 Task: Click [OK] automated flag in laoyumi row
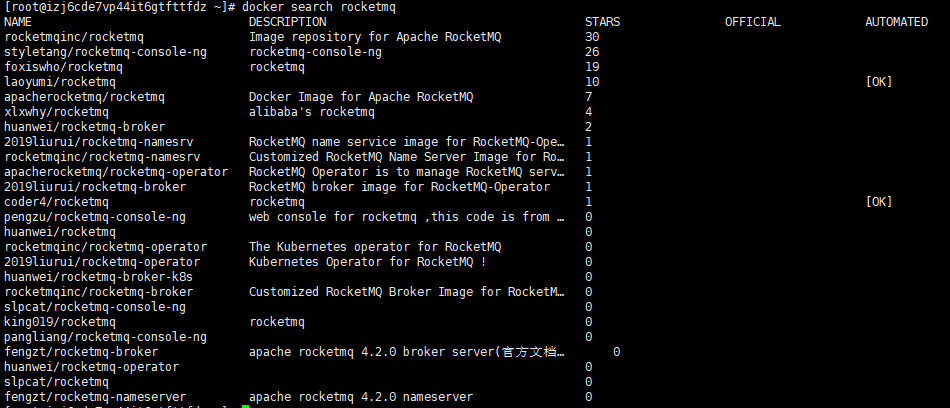tap(879, 82)
